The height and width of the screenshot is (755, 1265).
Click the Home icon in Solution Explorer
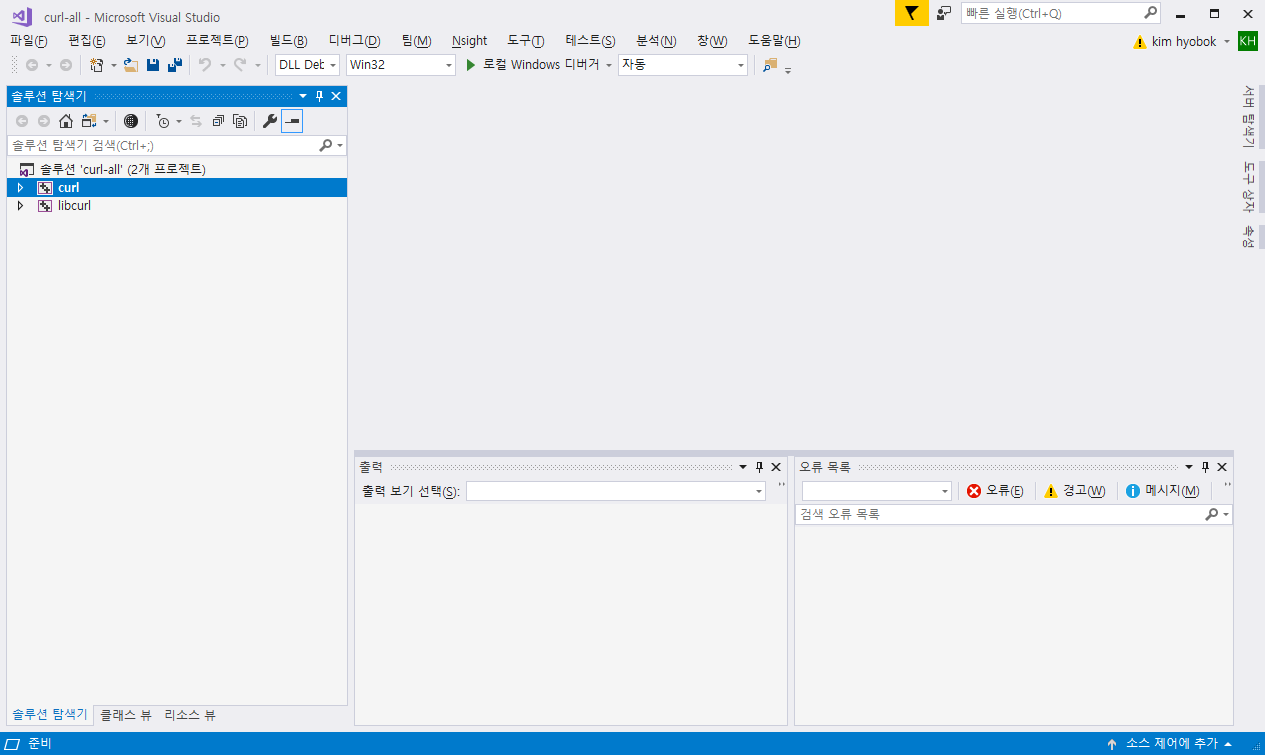[66, 121]
